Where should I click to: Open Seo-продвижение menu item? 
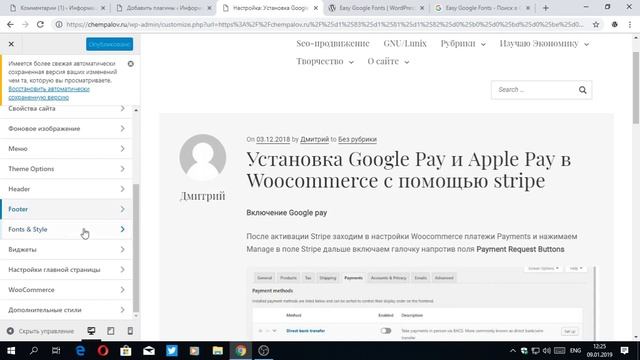(333, 43)
